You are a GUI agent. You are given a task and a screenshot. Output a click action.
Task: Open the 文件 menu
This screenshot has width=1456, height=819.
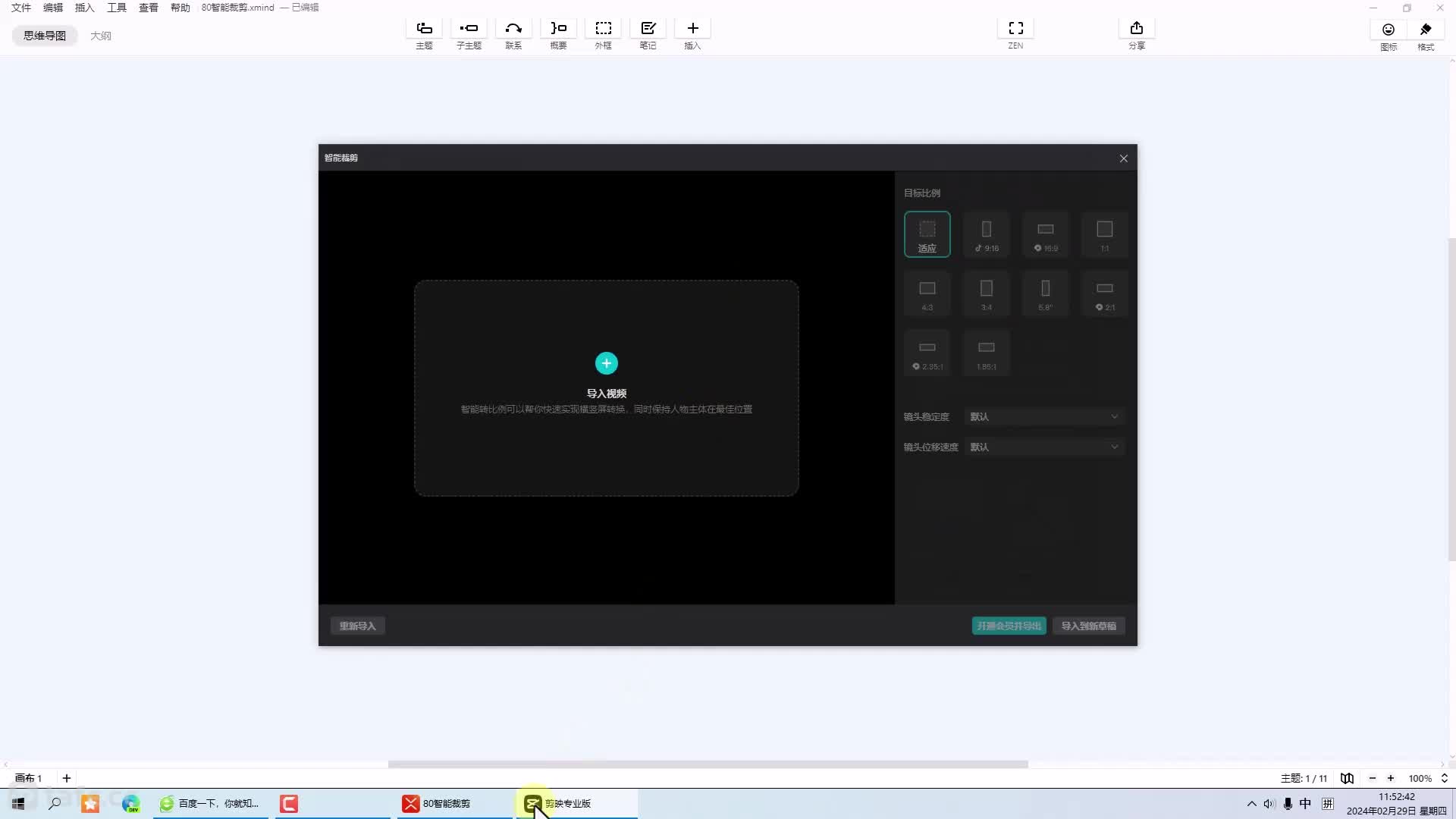coord(21,8)
